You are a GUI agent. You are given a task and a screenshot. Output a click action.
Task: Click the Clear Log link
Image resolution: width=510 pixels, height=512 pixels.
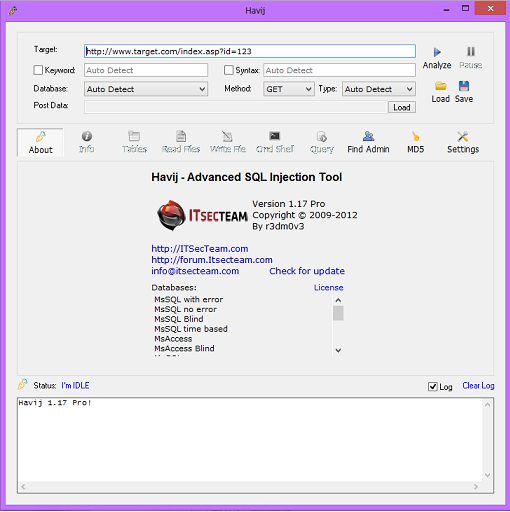point(478,386)
